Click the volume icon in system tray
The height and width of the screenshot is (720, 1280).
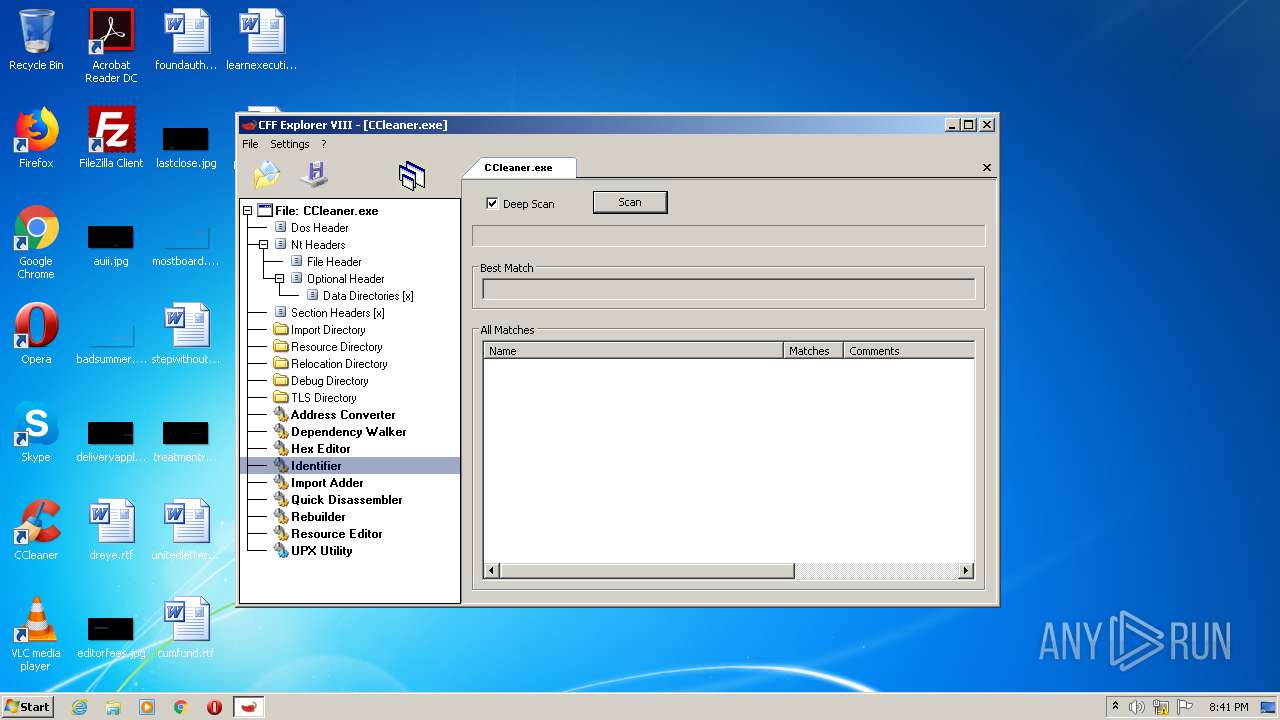tap(1137, 707)
